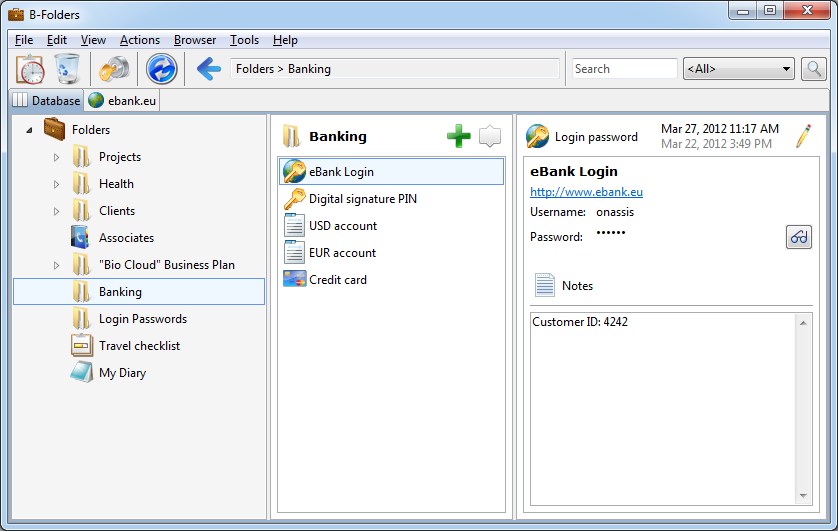Select the "EUR account" item text

(343, 253)
